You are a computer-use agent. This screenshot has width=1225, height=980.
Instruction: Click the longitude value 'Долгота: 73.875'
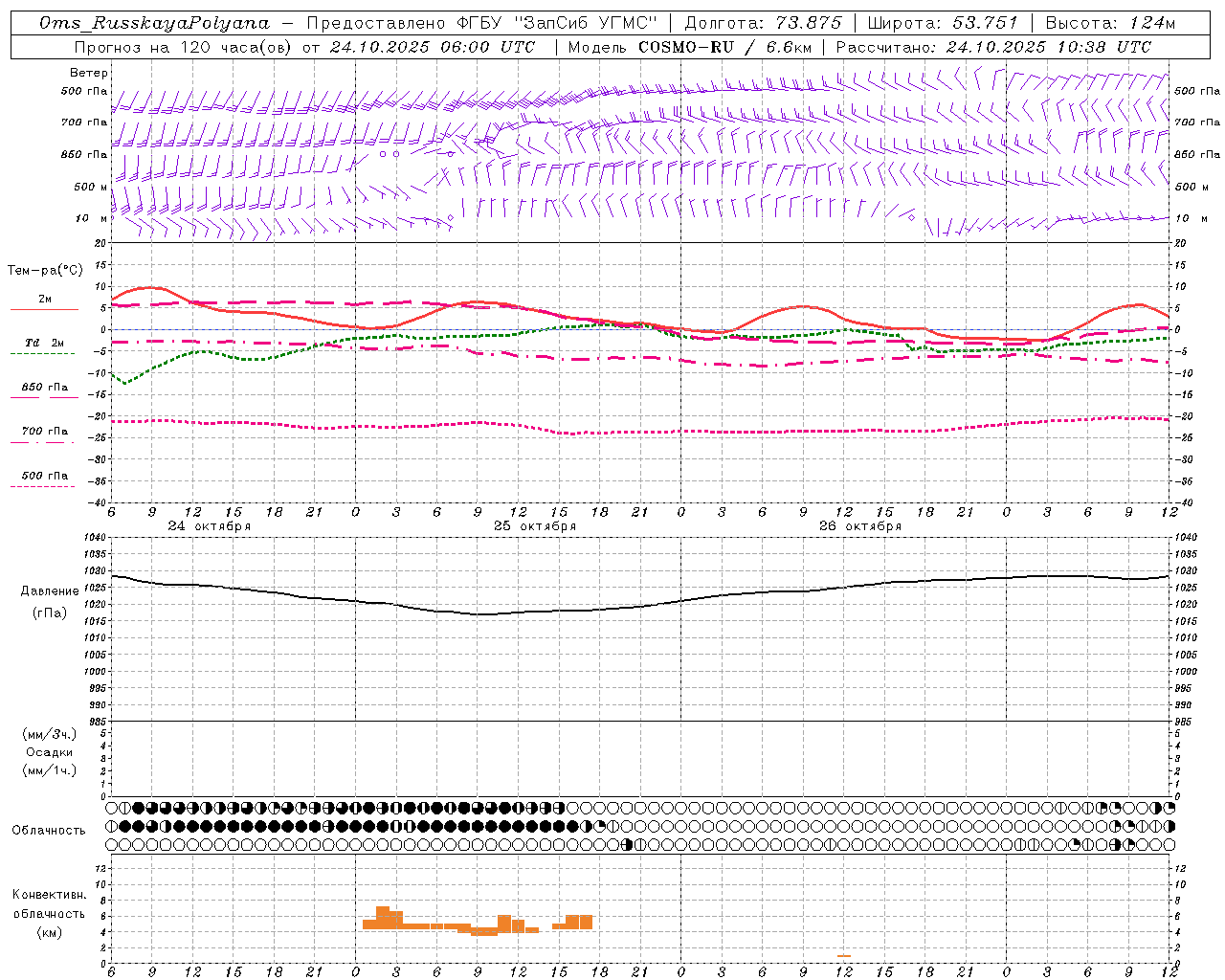pos(764,22)
